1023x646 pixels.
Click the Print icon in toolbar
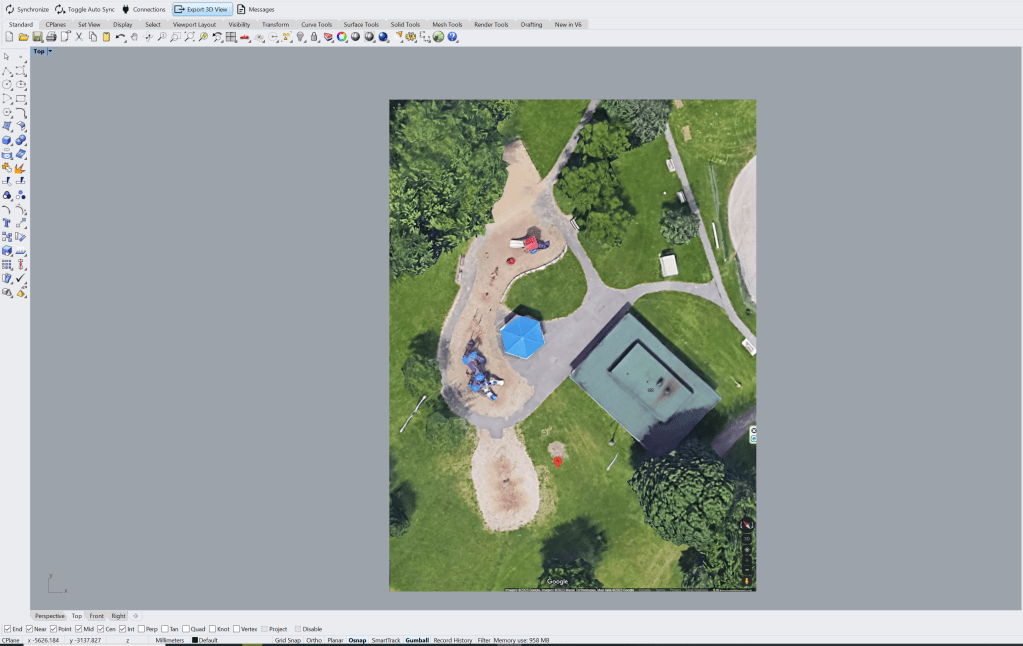coord(51,37)
